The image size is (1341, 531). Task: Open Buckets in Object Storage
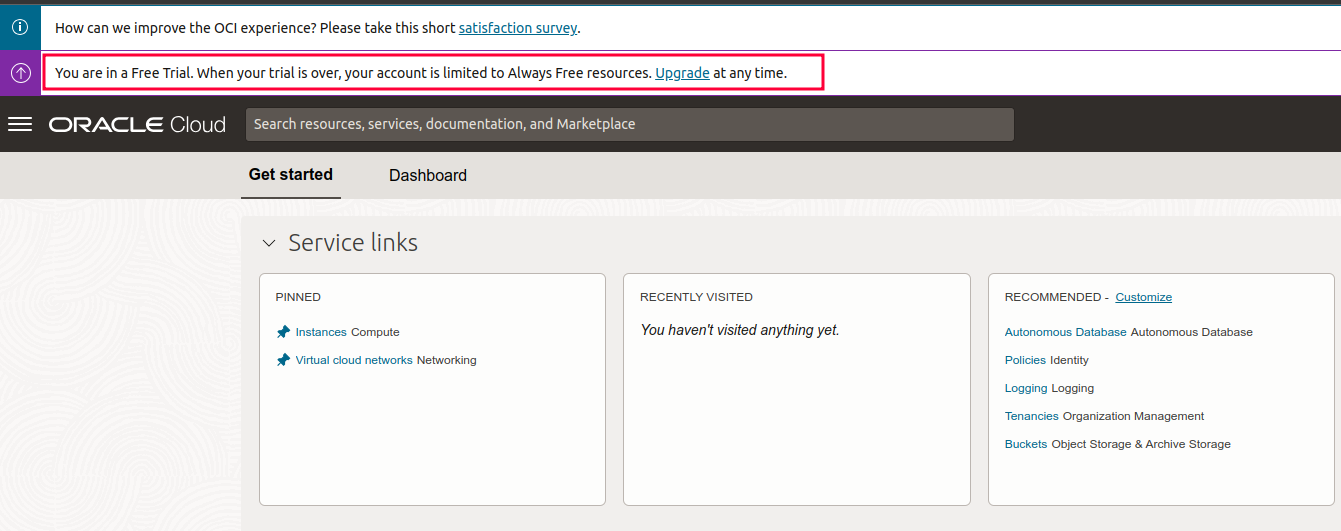pyautogui.click(x=1026, y=444)
